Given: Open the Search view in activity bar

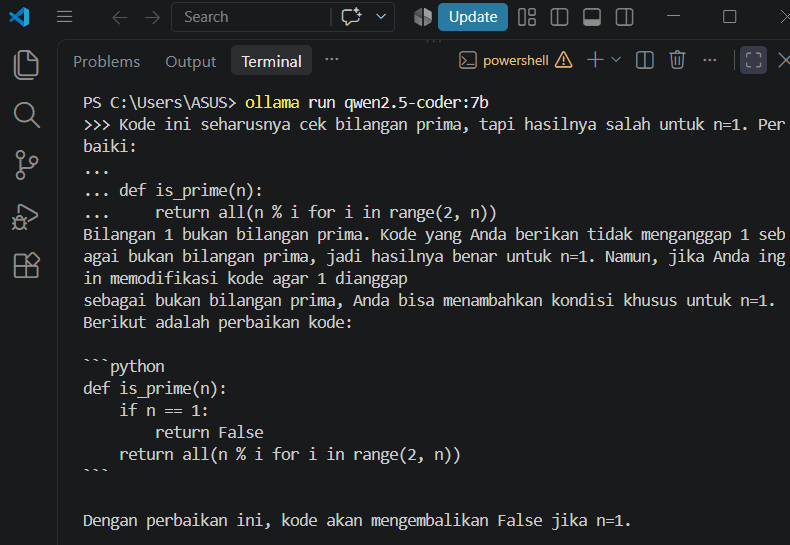Looking at the screenshot, I should (x=26, y=115).
